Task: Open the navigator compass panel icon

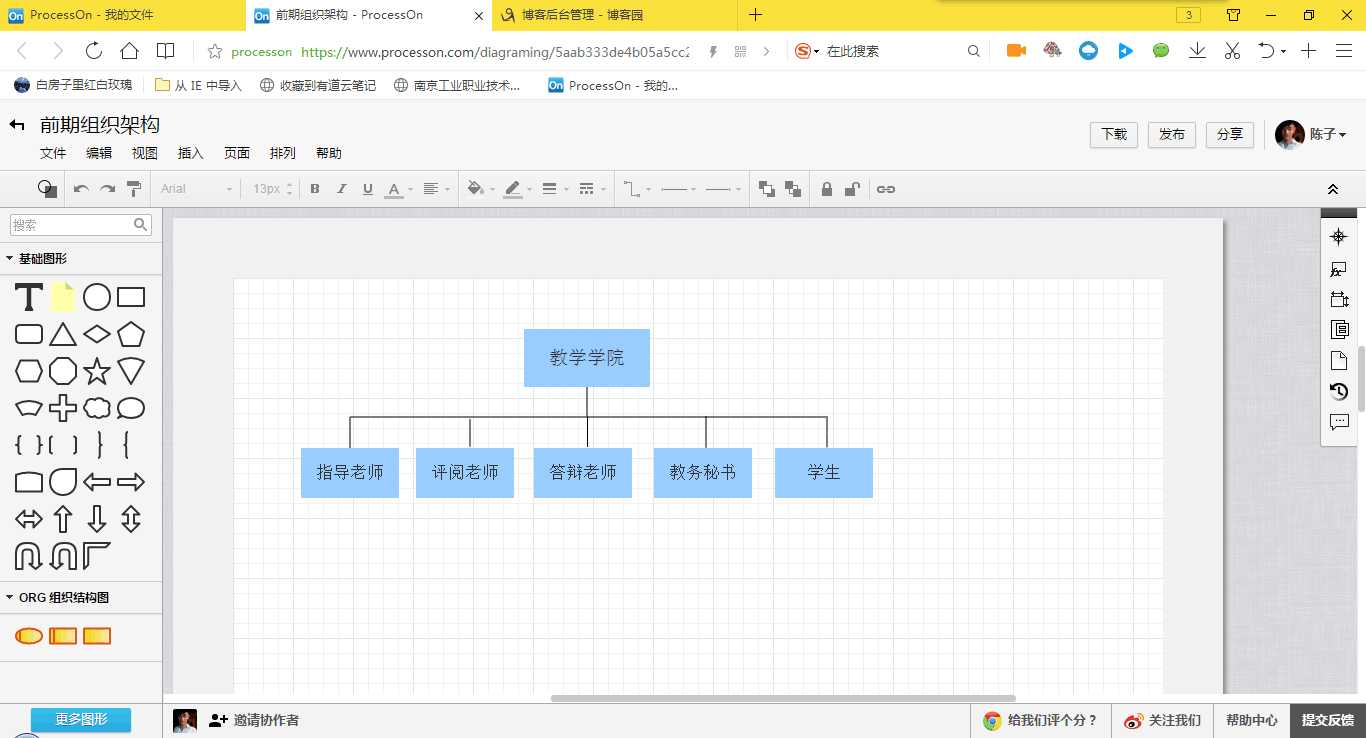Action: pos(1339,237)
